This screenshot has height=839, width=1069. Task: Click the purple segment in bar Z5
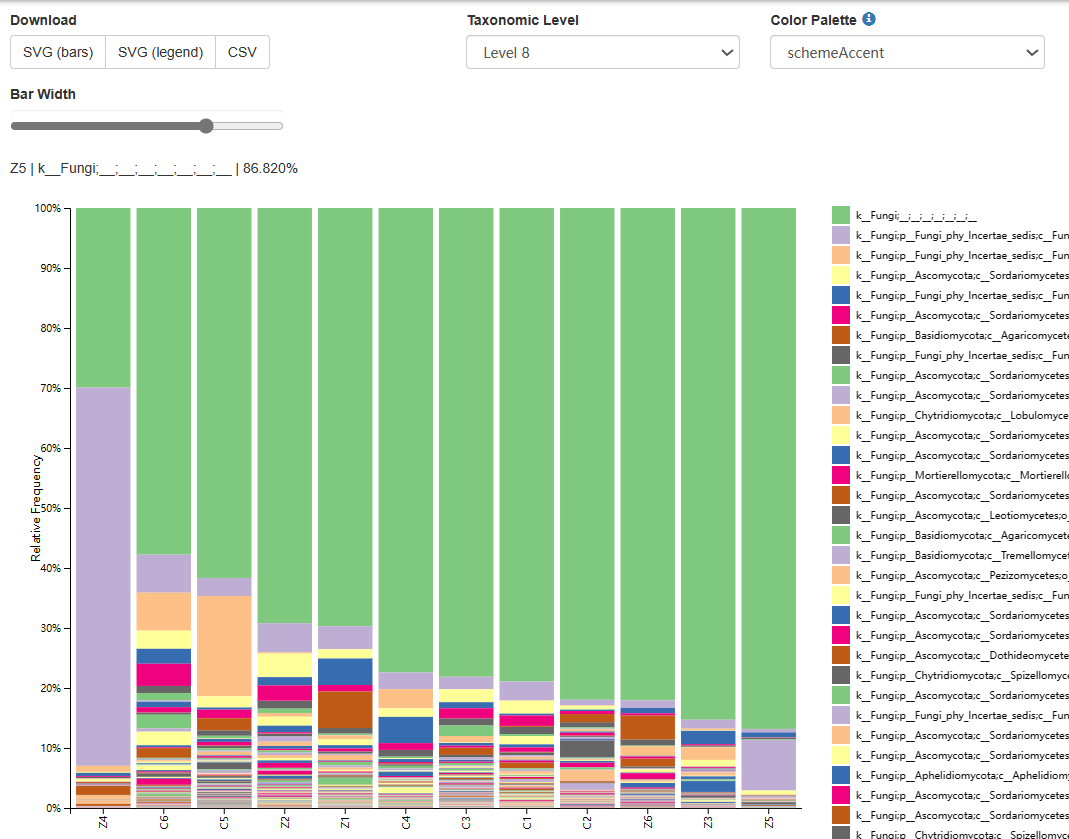point(768,764)
